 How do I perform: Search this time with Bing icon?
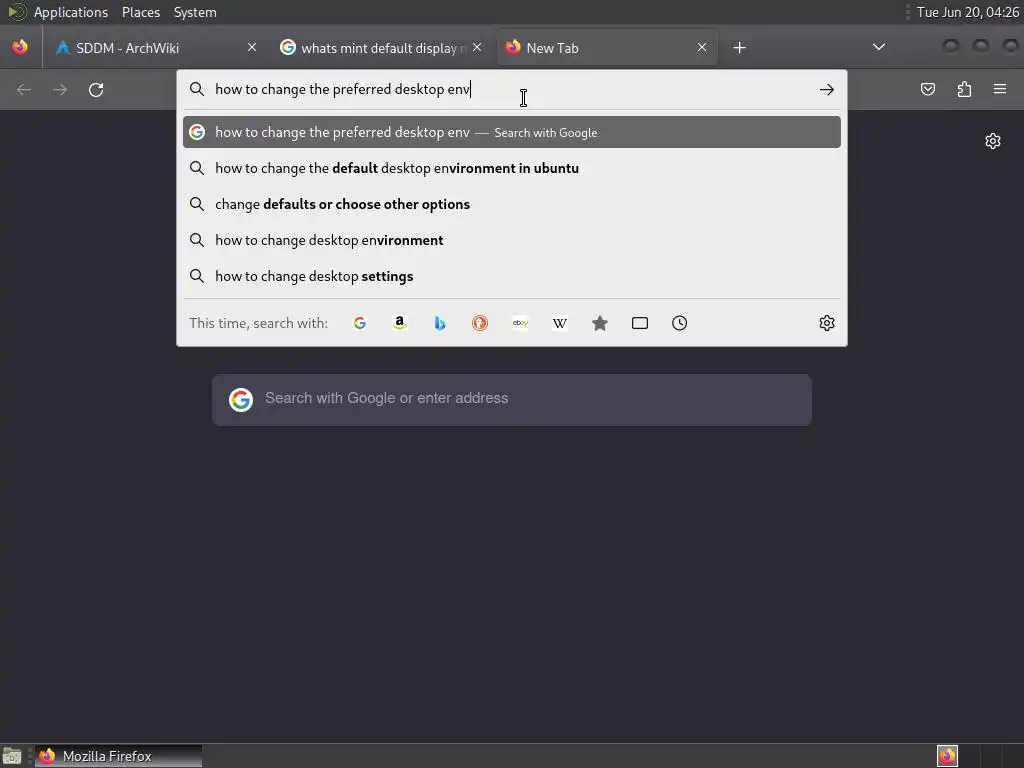tap(440, 323)
